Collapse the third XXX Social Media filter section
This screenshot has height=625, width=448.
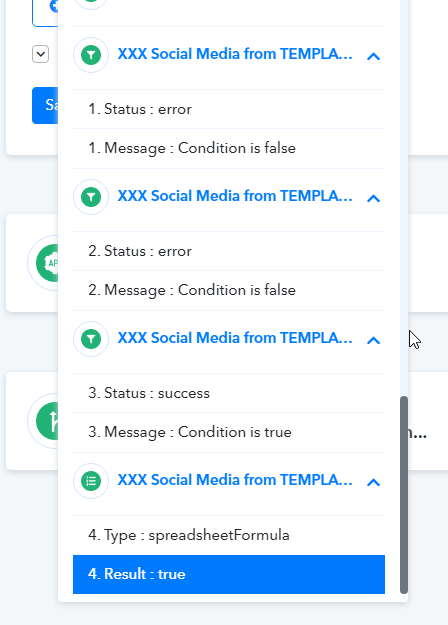373,340
